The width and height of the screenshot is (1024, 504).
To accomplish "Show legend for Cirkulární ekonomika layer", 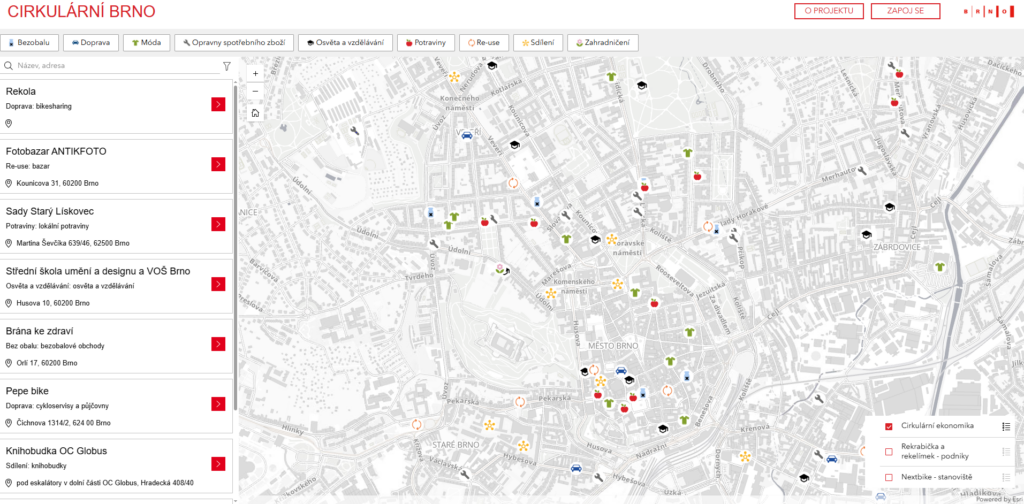I will 1006,427.
